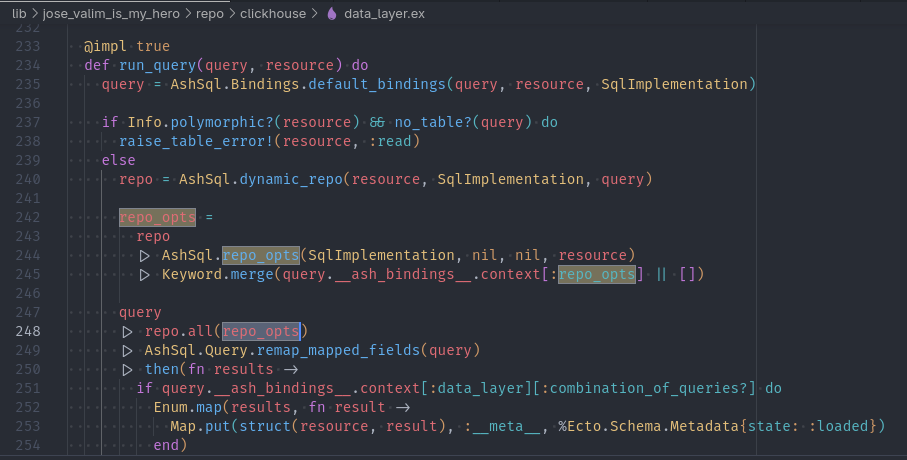
Task: Click 'raise_table_error!' on line 238
Action: coord(196,142)
